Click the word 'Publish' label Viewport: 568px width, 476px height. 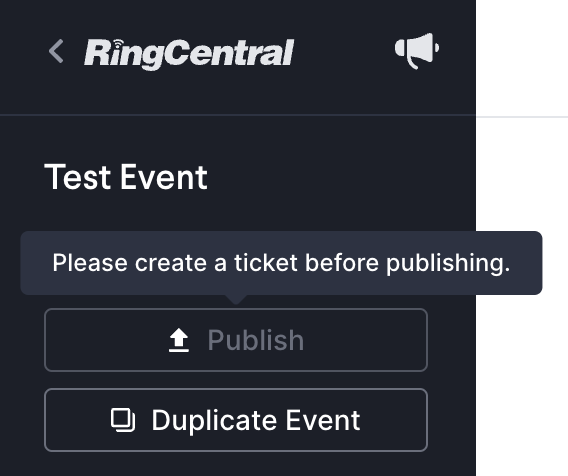pyautogui.click(x=256, y=340)
